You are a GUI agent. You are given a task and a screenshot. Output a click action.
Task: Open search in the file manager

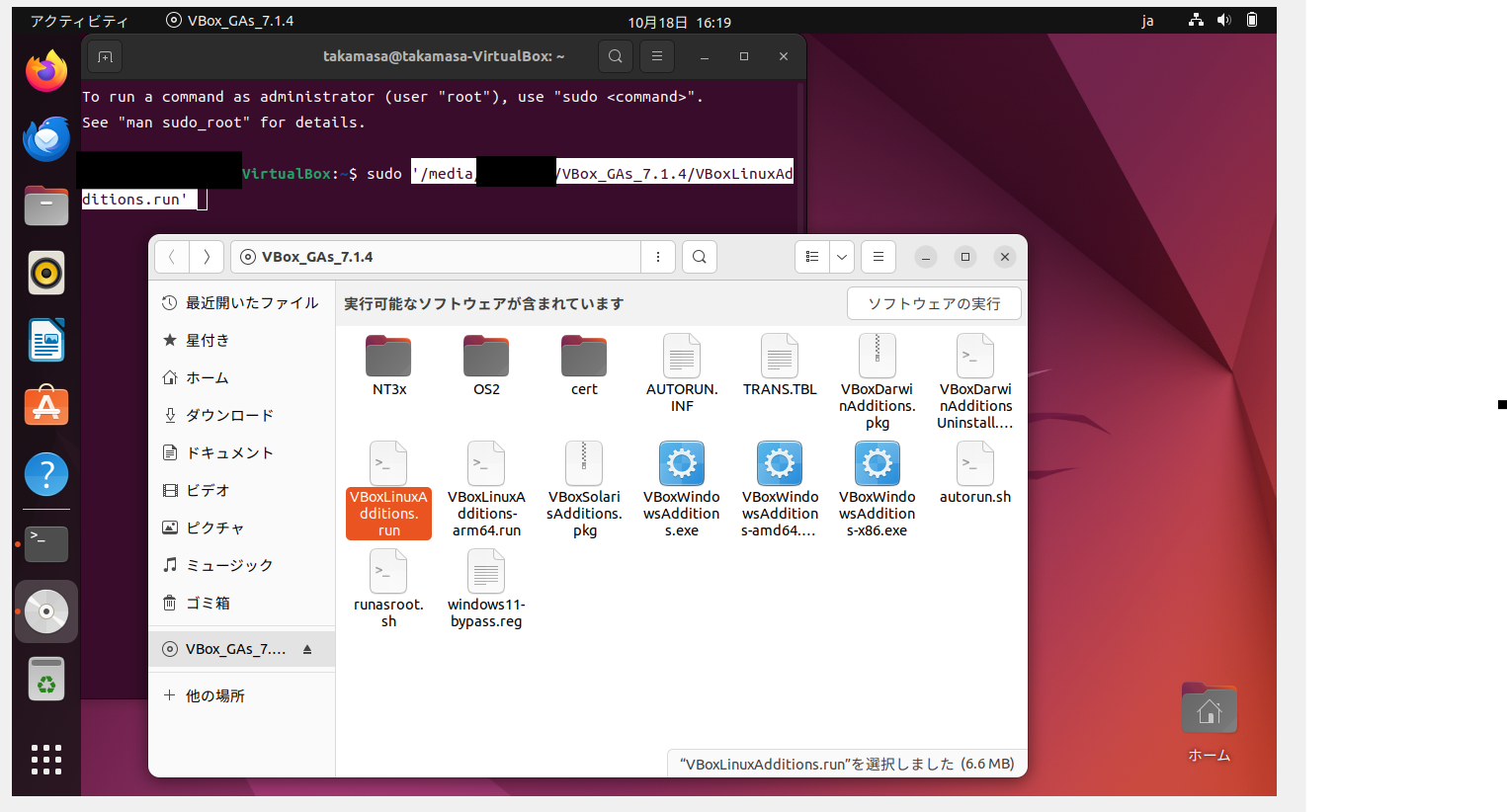[x=700, y=257]
